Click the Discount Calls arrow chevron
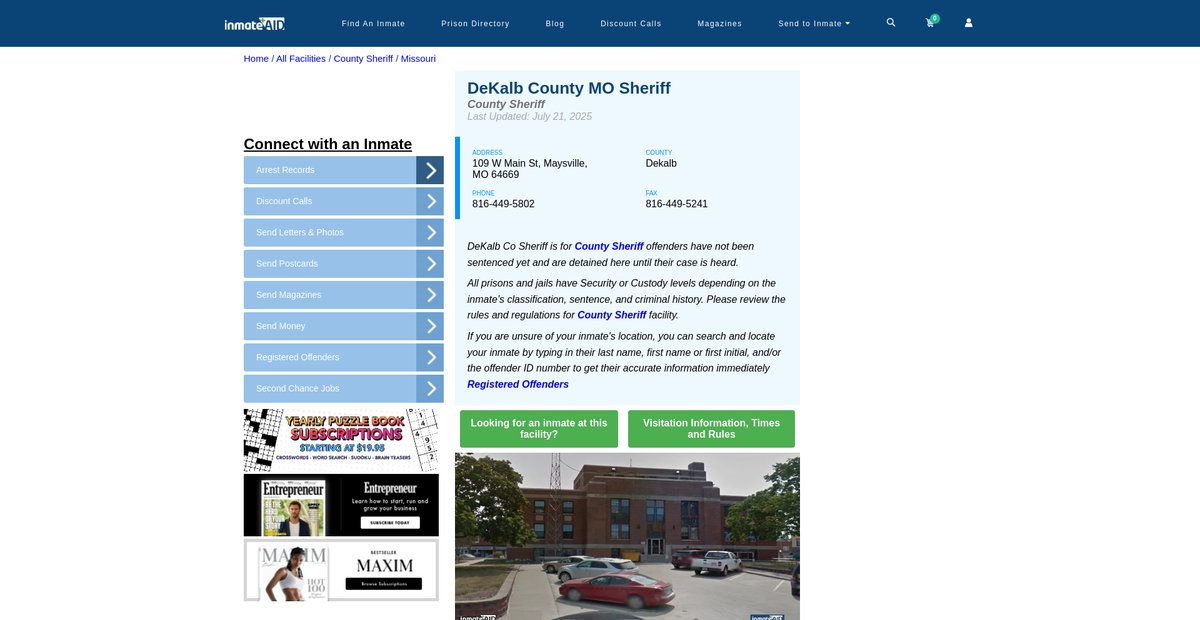 tap(430, 201)
